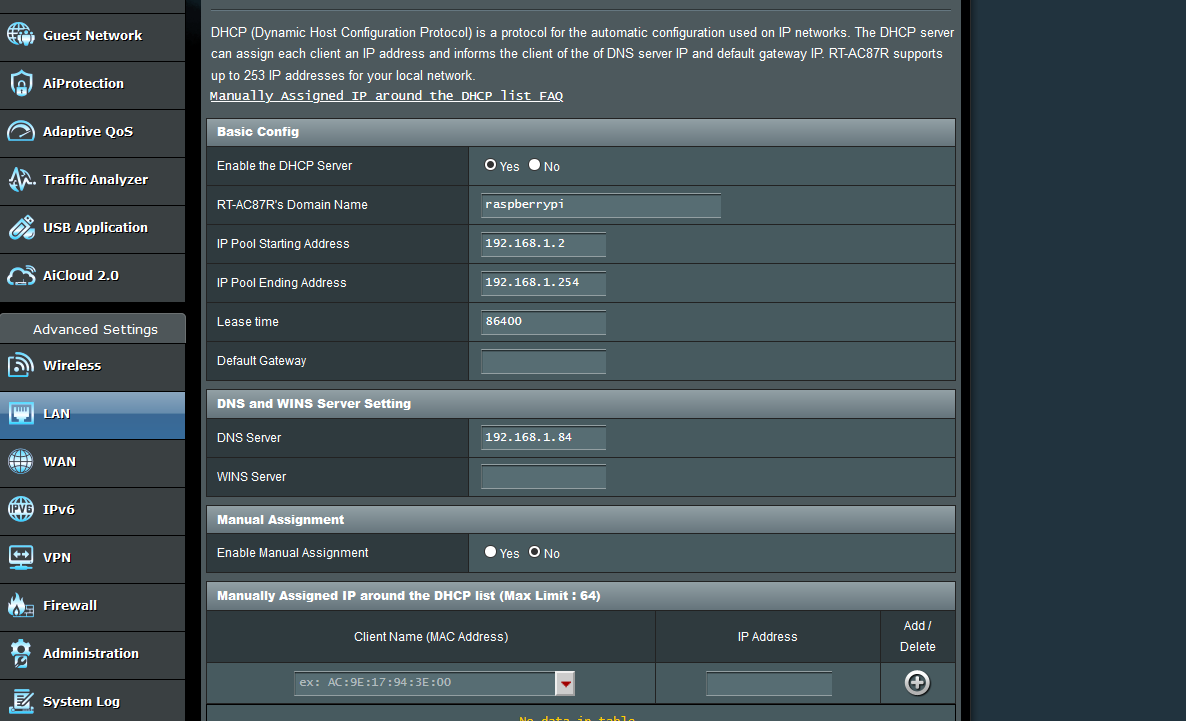Choose Yes for Enable Manual Assignment
Viewport: 1186px width, 721px height.
[x=490, y=552]
